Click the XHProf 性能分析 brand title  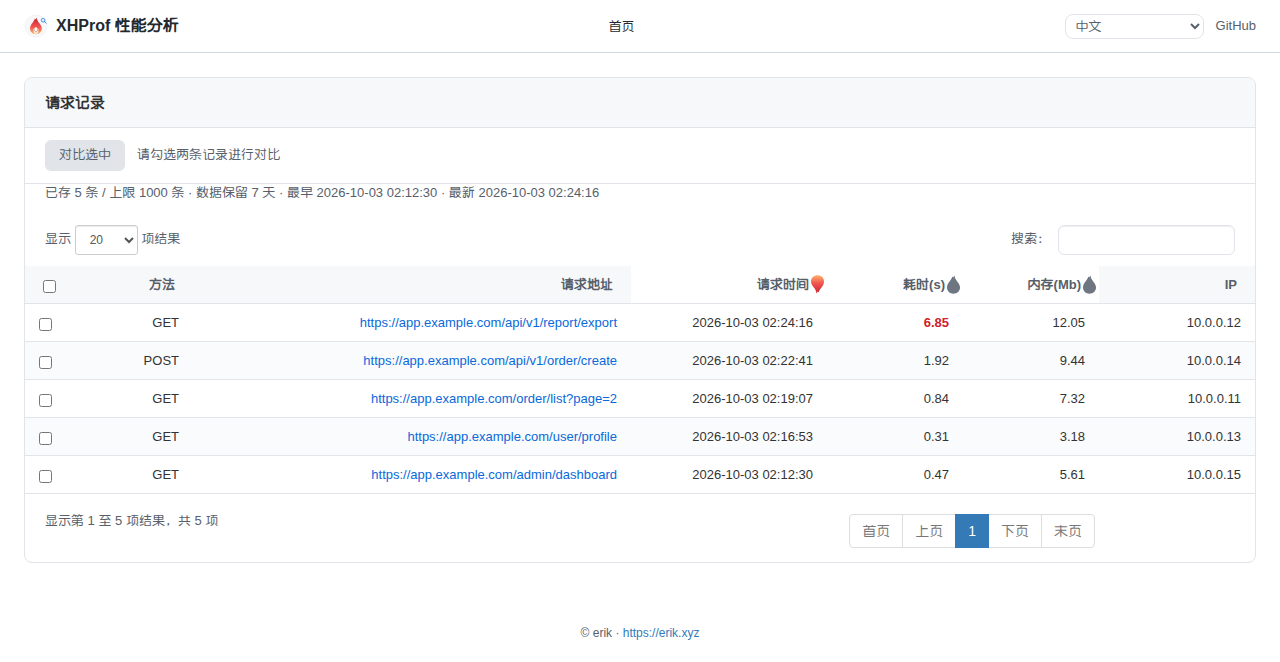pyautogui.click(x=117, y=26)
